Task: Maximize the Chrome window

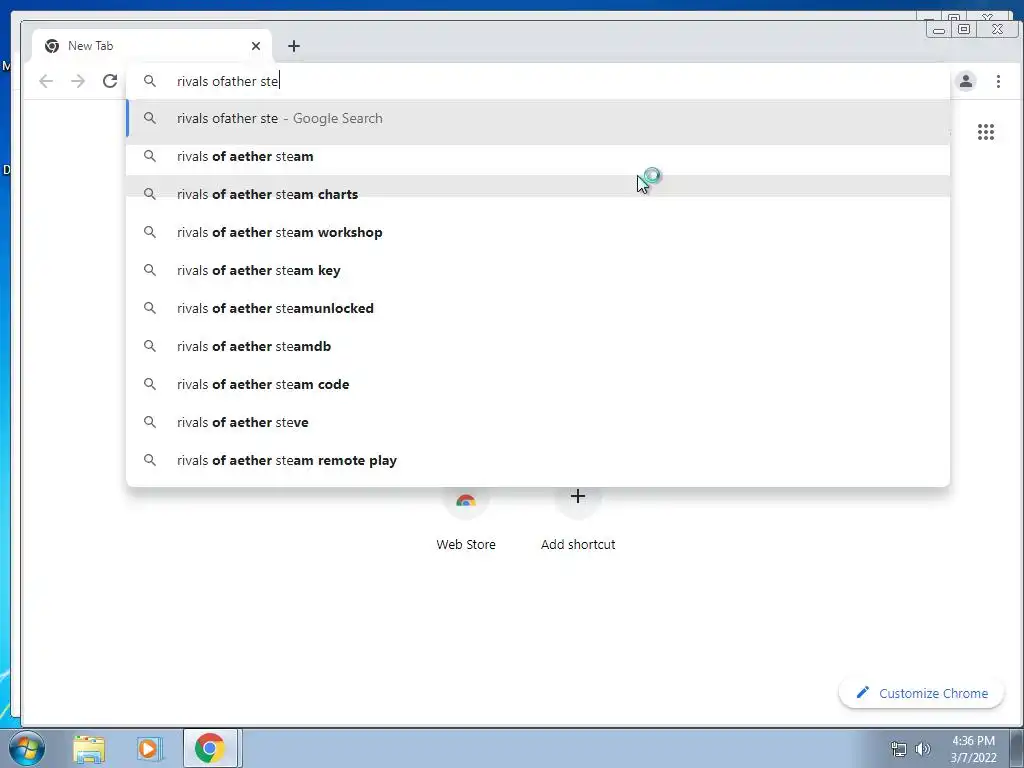Action: pos(964,29)
